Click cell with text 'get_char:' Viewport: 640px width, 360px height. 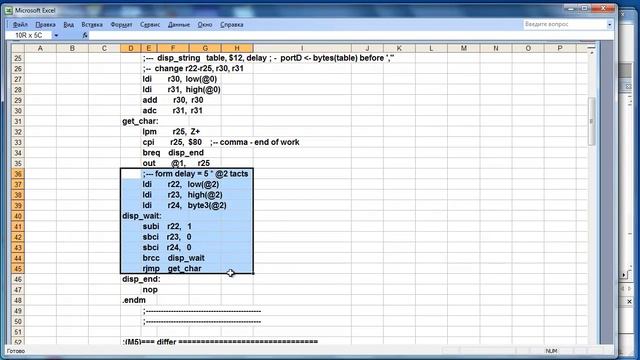[140, 121]
